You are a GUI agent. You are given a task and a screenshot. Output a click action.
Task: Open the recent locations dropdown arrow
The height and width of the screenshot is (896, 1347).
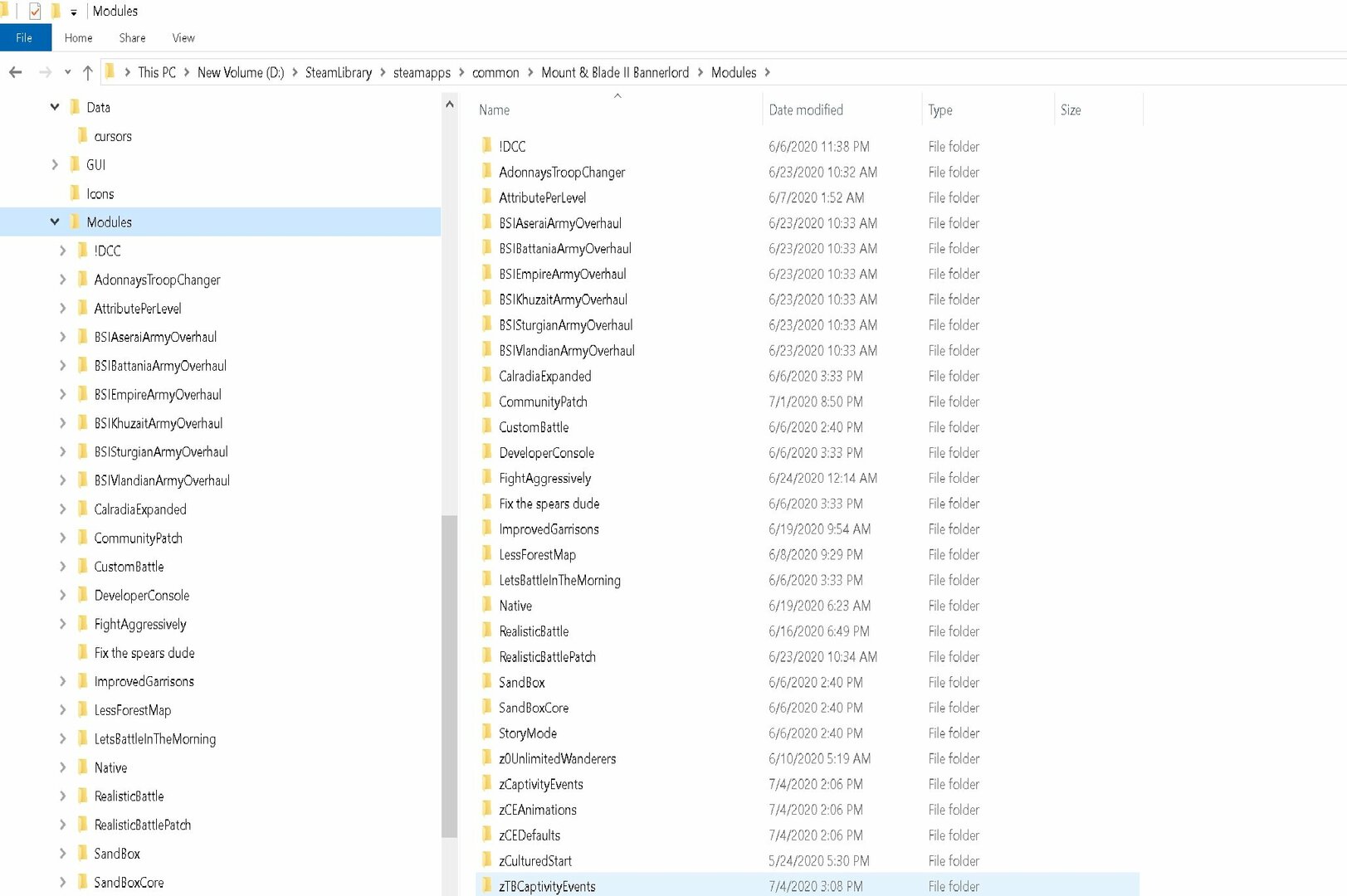67,72
